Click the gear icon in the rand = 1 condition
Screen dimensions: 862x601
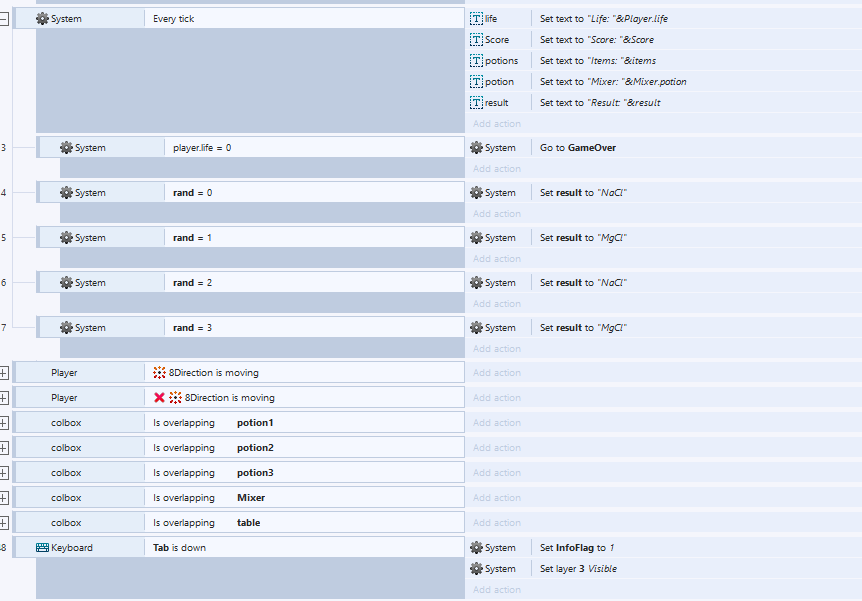click(x=66, y=238)
